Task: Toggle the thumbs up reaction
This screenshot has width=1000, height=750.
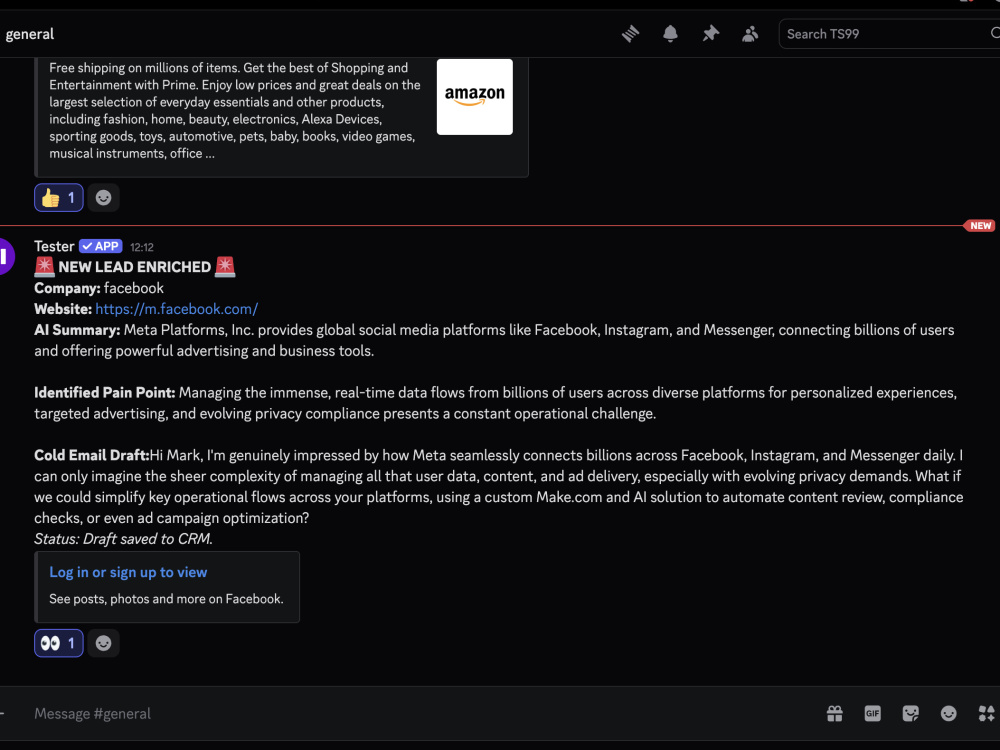Action: (59, 198)
